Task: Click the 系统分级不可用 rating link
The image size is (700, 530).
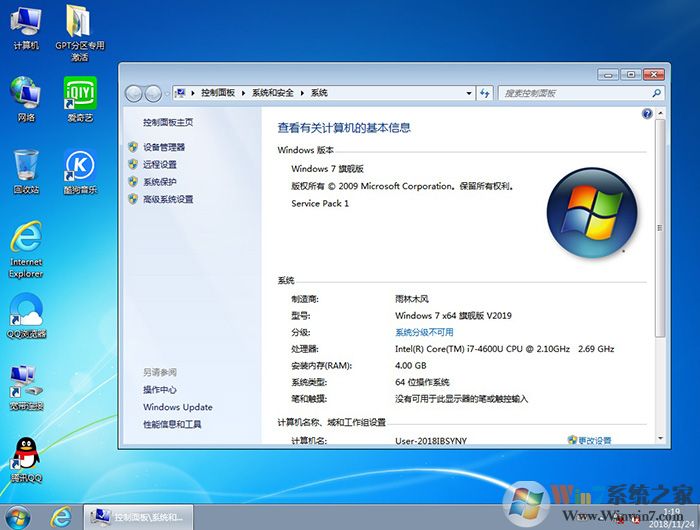Action: 424,332
